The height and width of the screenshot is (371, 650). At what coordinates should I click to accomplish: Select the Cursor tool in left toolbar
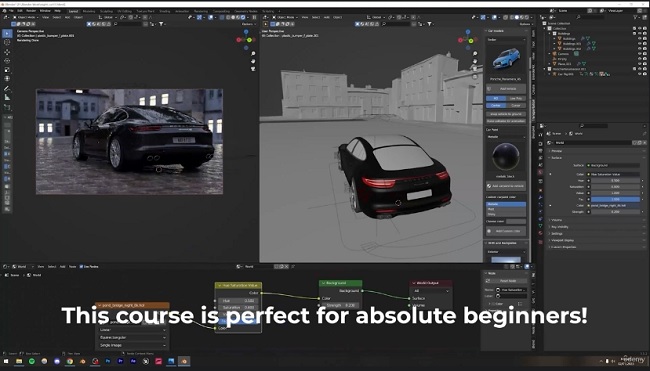[x=7, y=42]
